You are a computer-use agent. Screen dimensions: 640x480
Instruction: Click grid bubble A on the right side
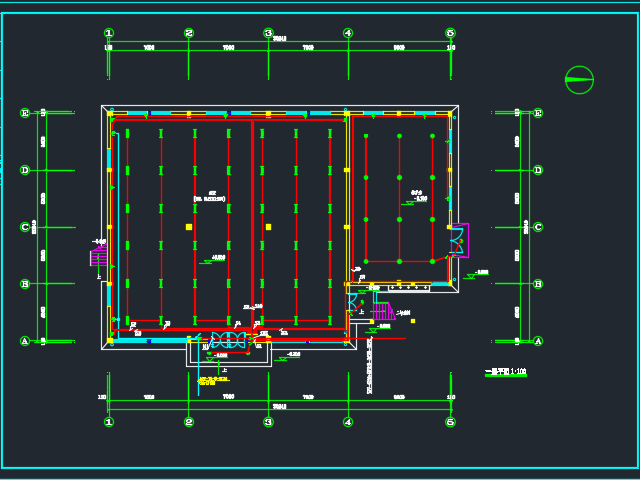(x=538, y=341)
